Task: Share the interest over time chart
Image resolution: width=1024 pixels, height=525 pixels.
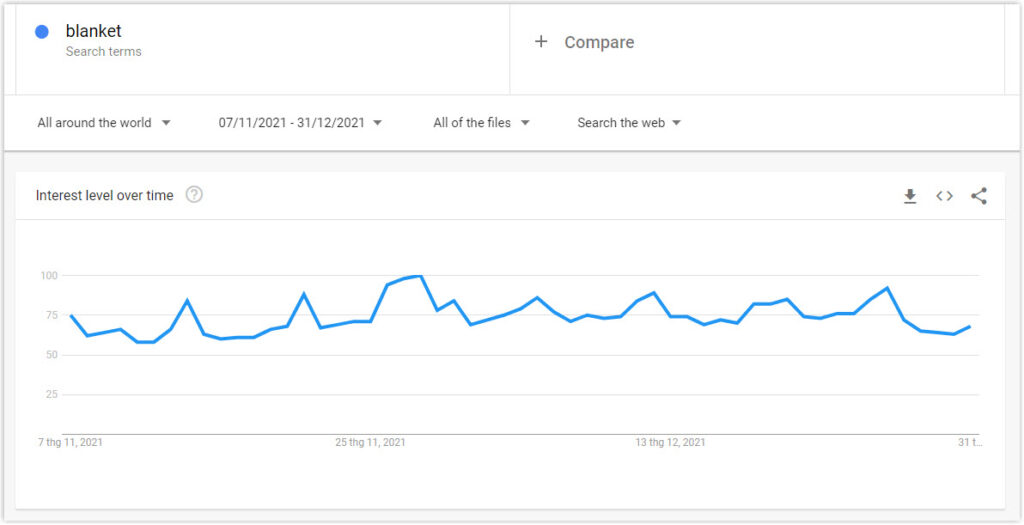Action: point(978,196)
